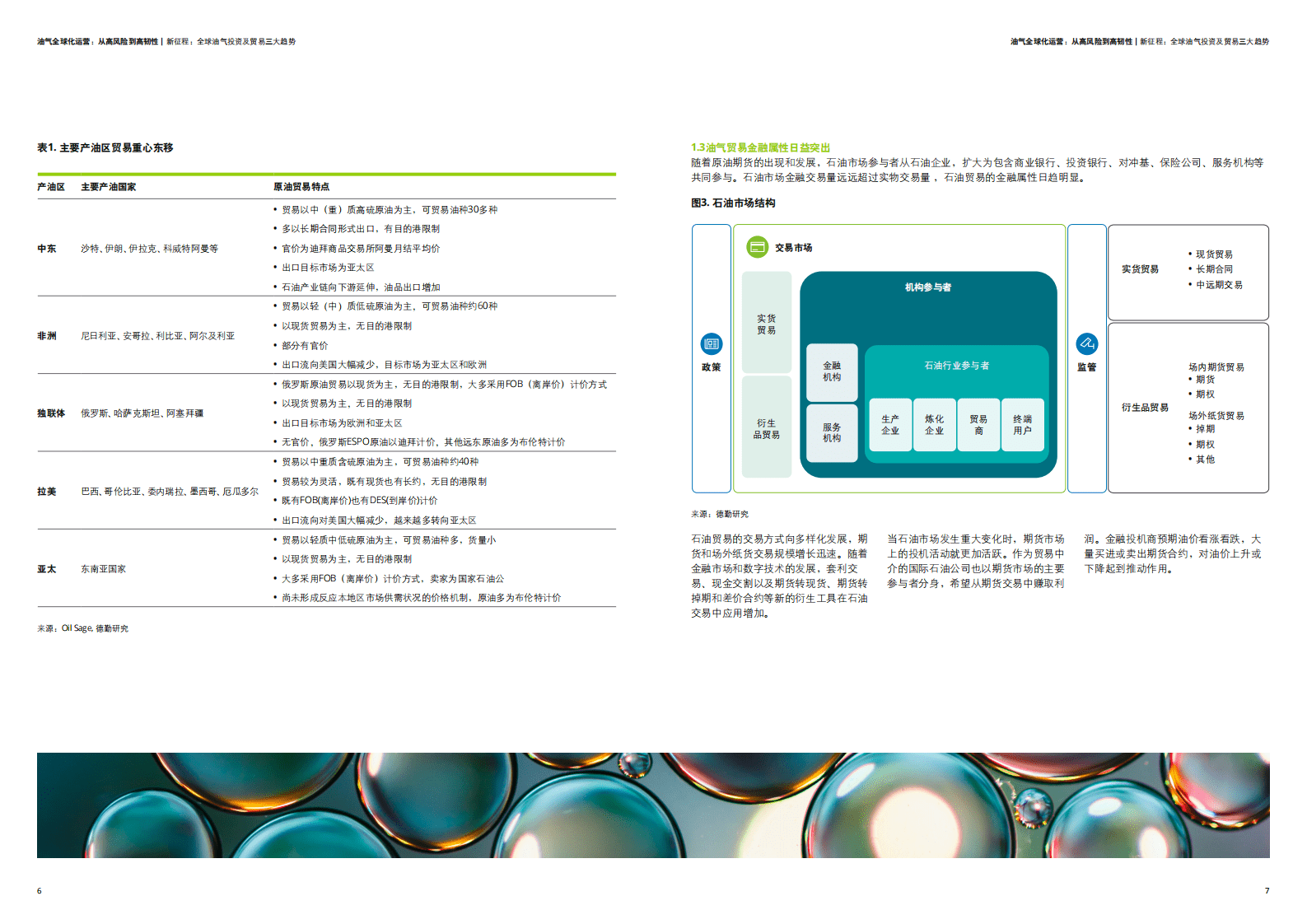Click the 交易市场 title text

coord(793,248)
